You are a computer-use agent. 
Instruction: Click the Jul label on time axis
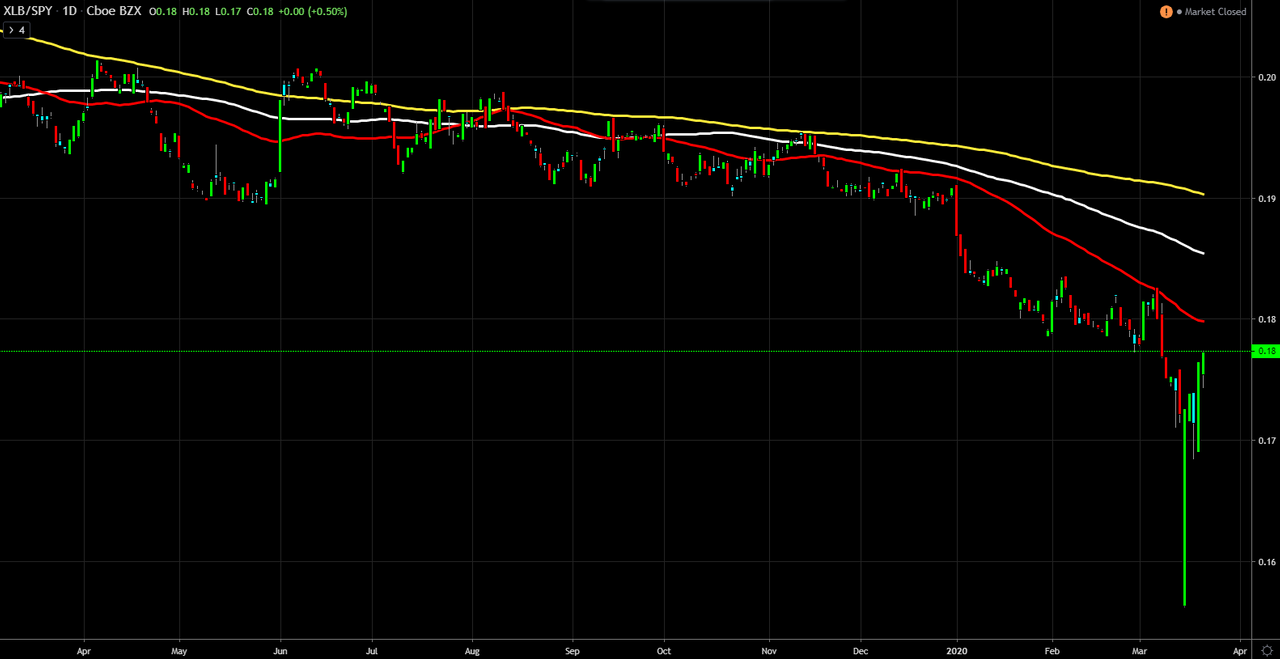[x=372, y=650]
